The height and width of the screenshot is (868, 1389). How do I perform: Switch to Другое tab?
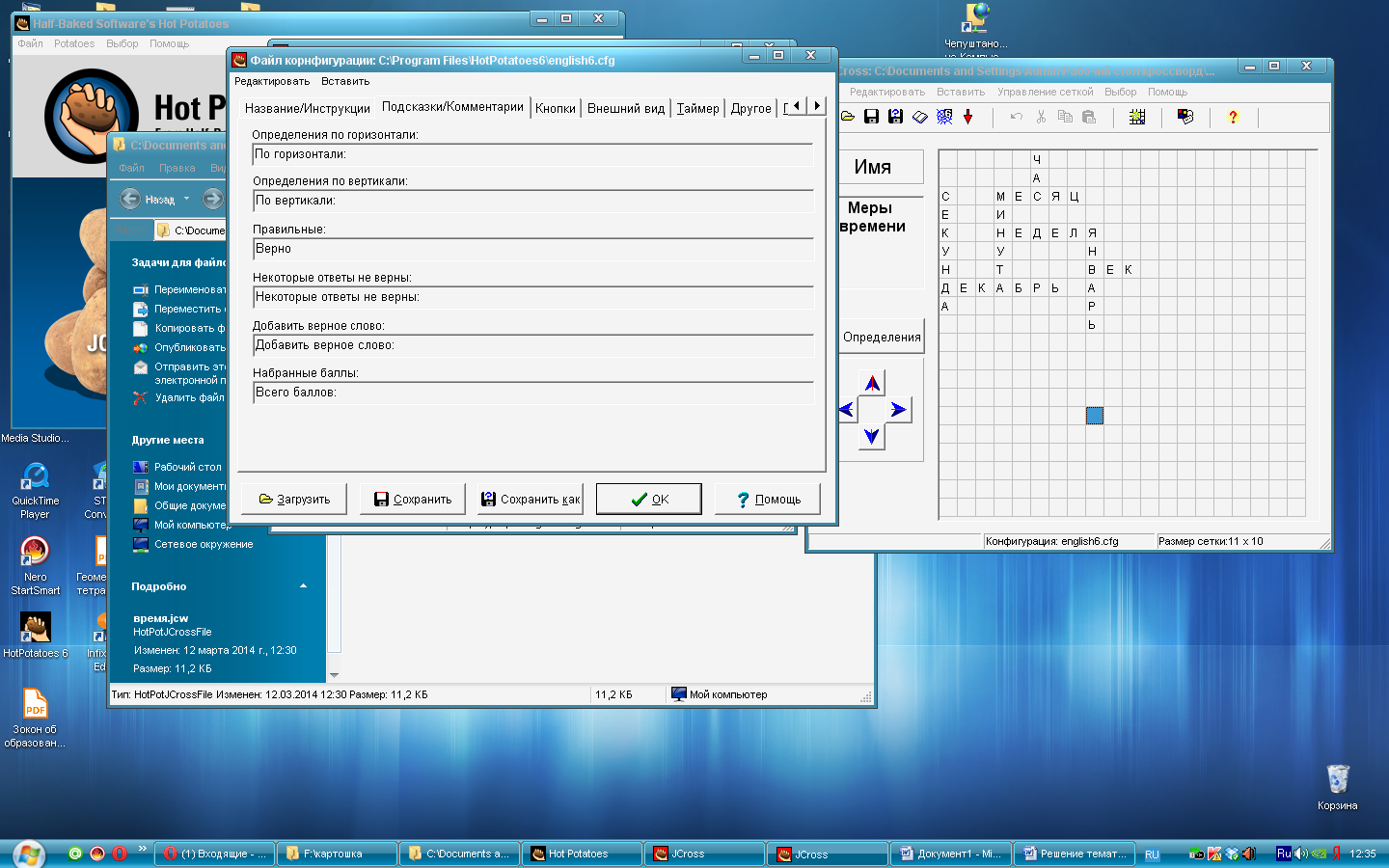tap(750, 108)
